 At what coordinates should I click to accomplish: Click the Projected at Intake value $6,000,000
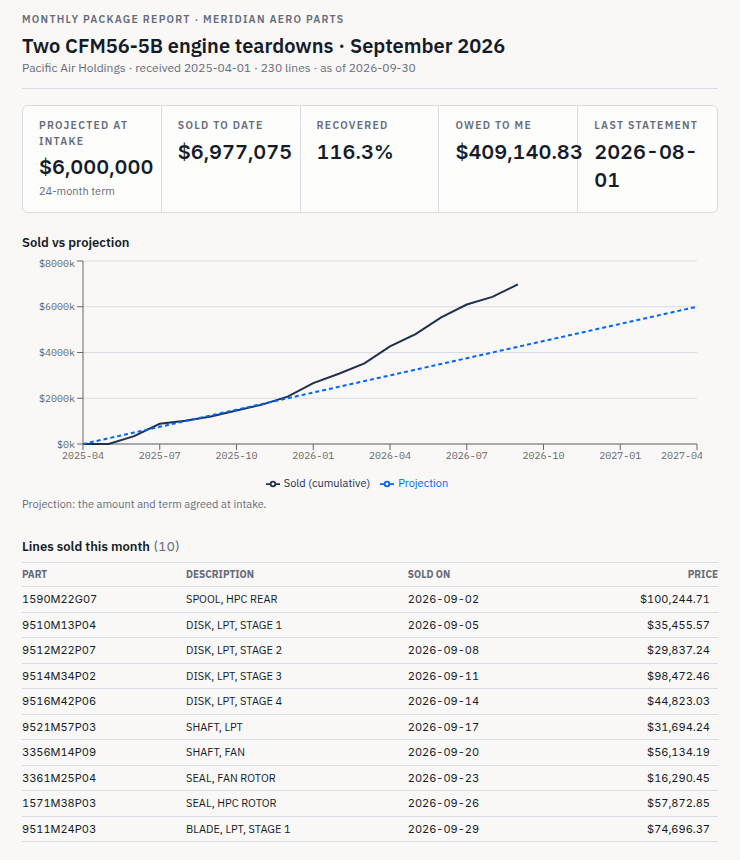(x=96, y=167)
